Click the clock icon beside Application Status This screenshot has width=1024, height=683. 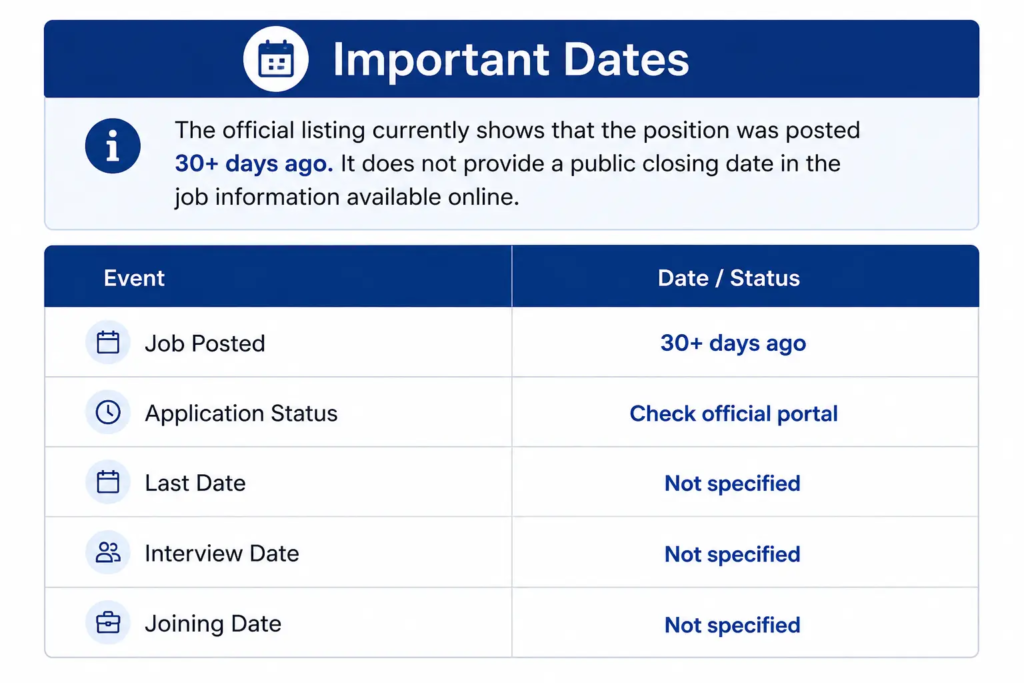pos(108,412)
